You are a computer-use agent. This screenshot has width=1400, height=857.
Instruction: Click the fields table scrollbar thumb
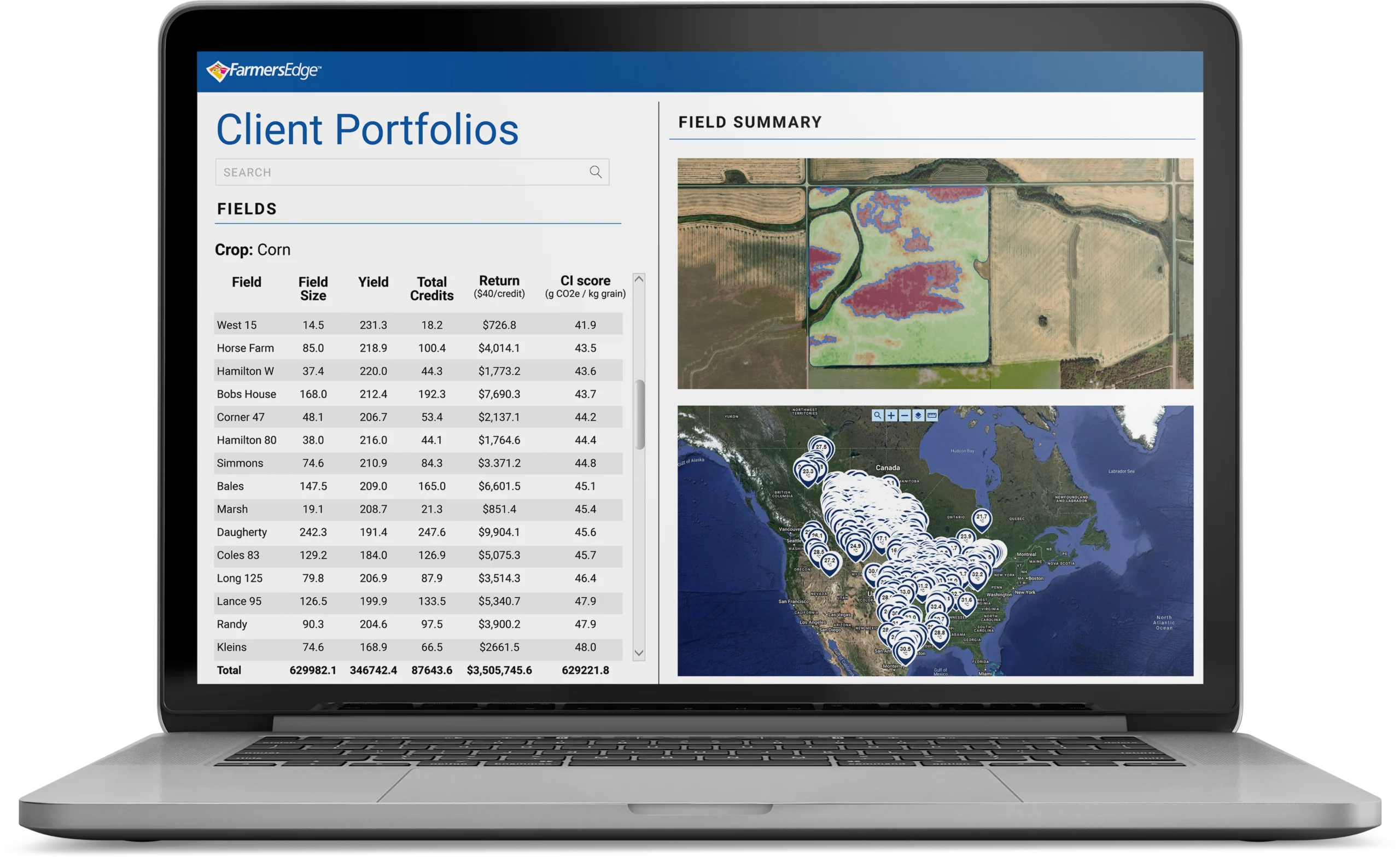click(x=640, y=415)
